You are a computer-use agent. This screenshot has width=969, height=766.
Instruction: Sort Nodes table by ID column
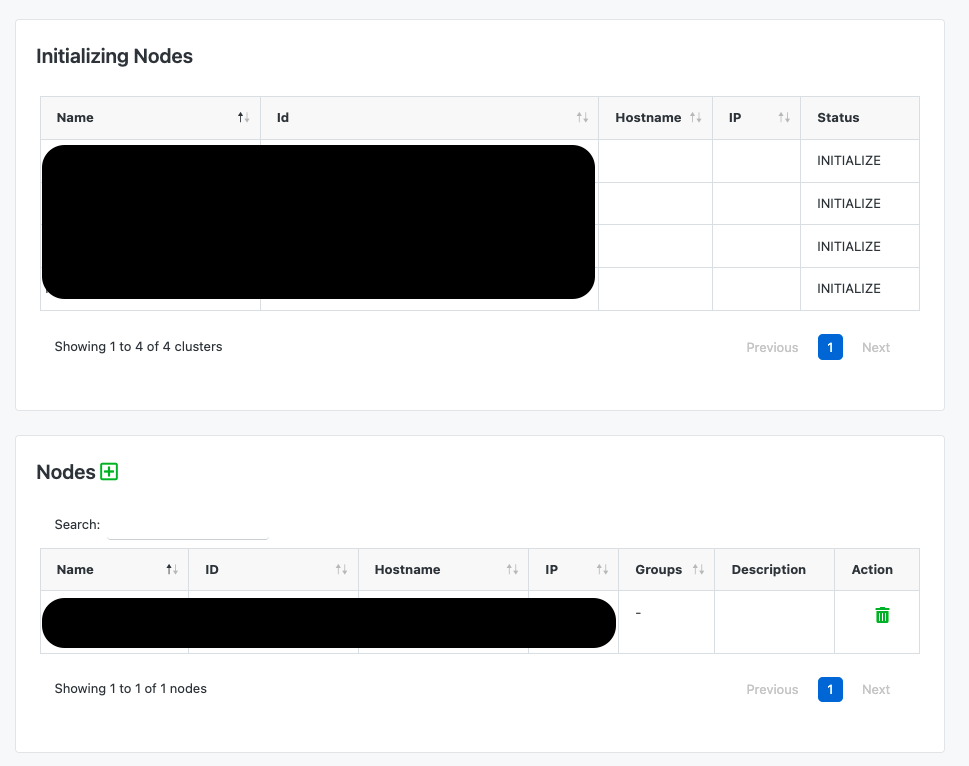(273, 570)
